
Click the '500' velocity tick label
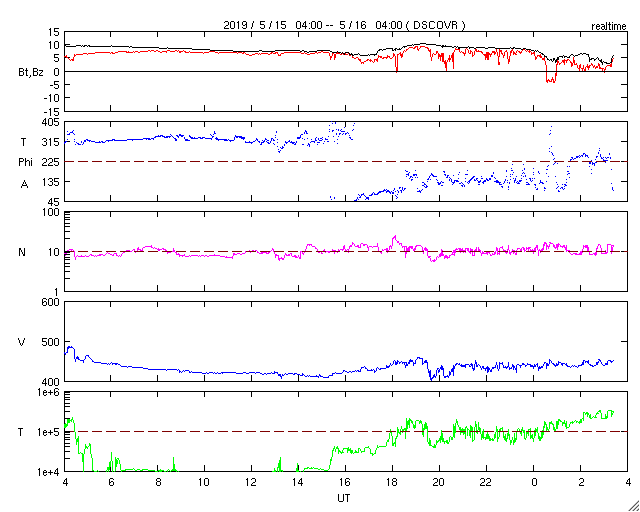coord(51,342)
